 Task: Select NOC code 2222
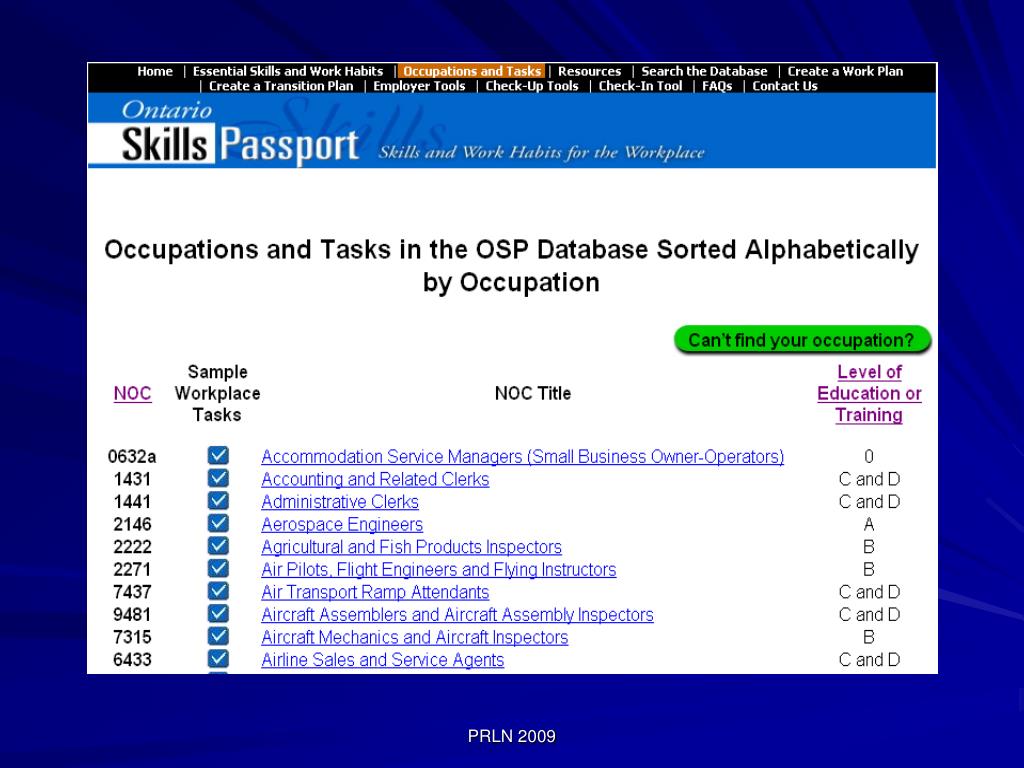tap(132, 547)
